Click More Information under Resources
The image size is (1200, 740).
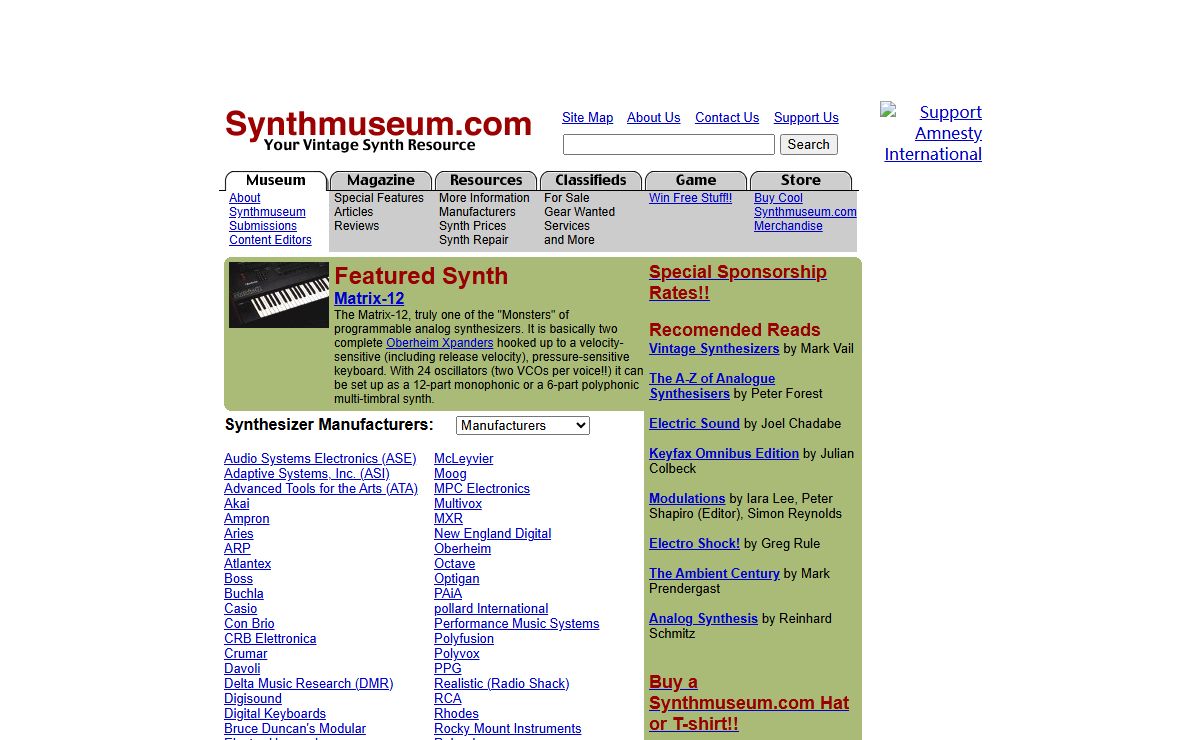484,198
